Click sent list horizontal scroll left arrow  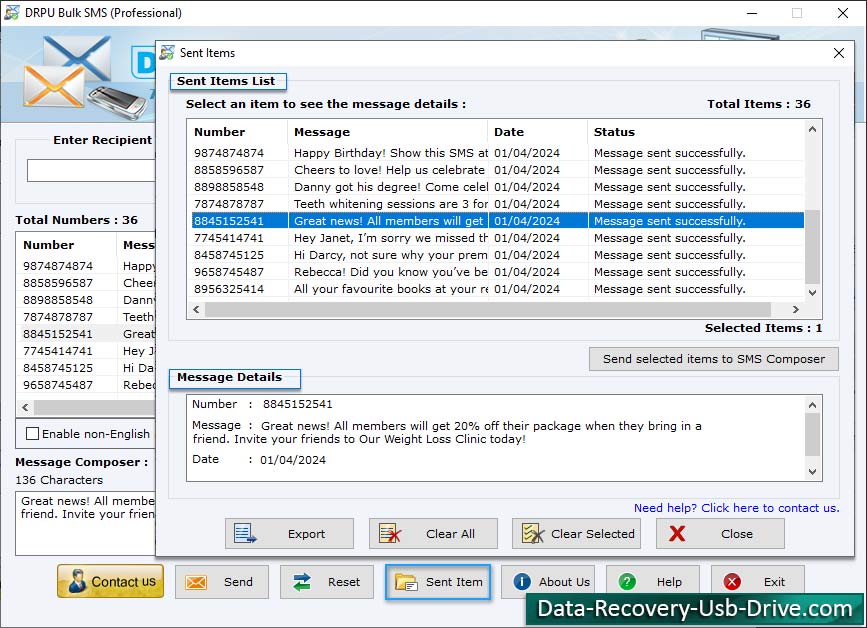(x=196, y=310)
